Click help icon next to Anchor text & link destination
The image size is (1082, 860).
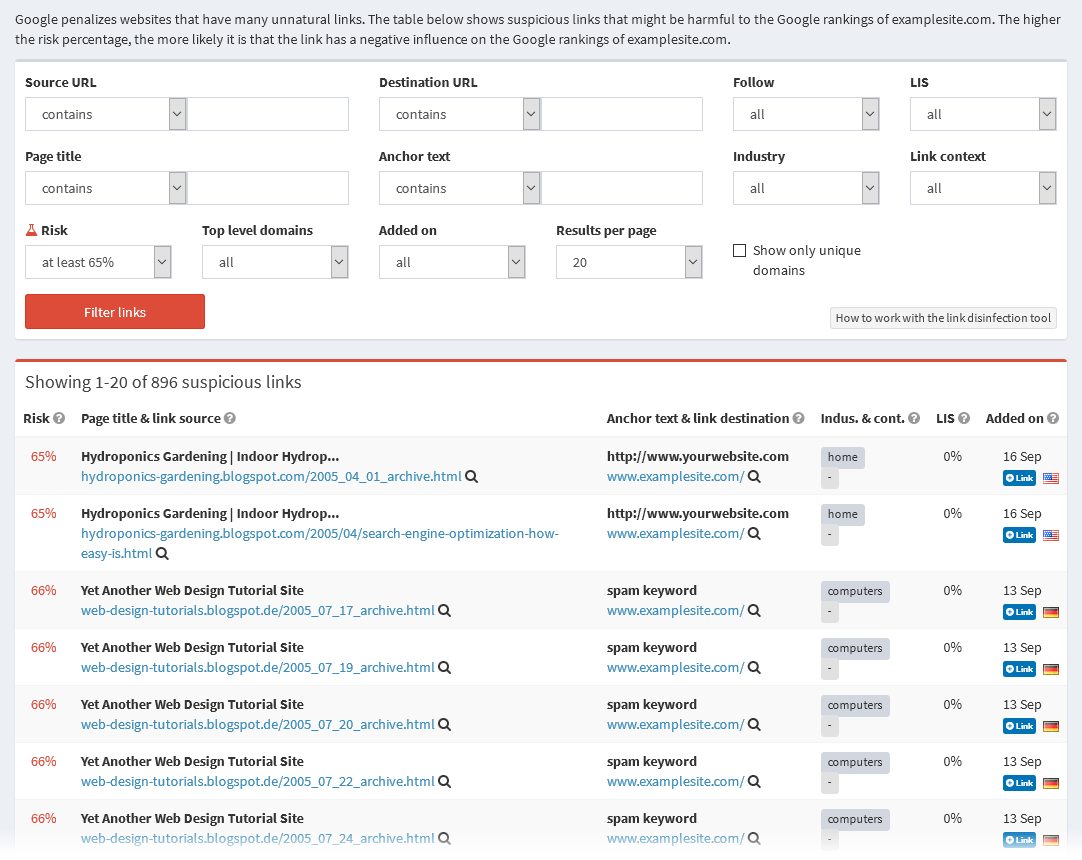coord(799,419)
